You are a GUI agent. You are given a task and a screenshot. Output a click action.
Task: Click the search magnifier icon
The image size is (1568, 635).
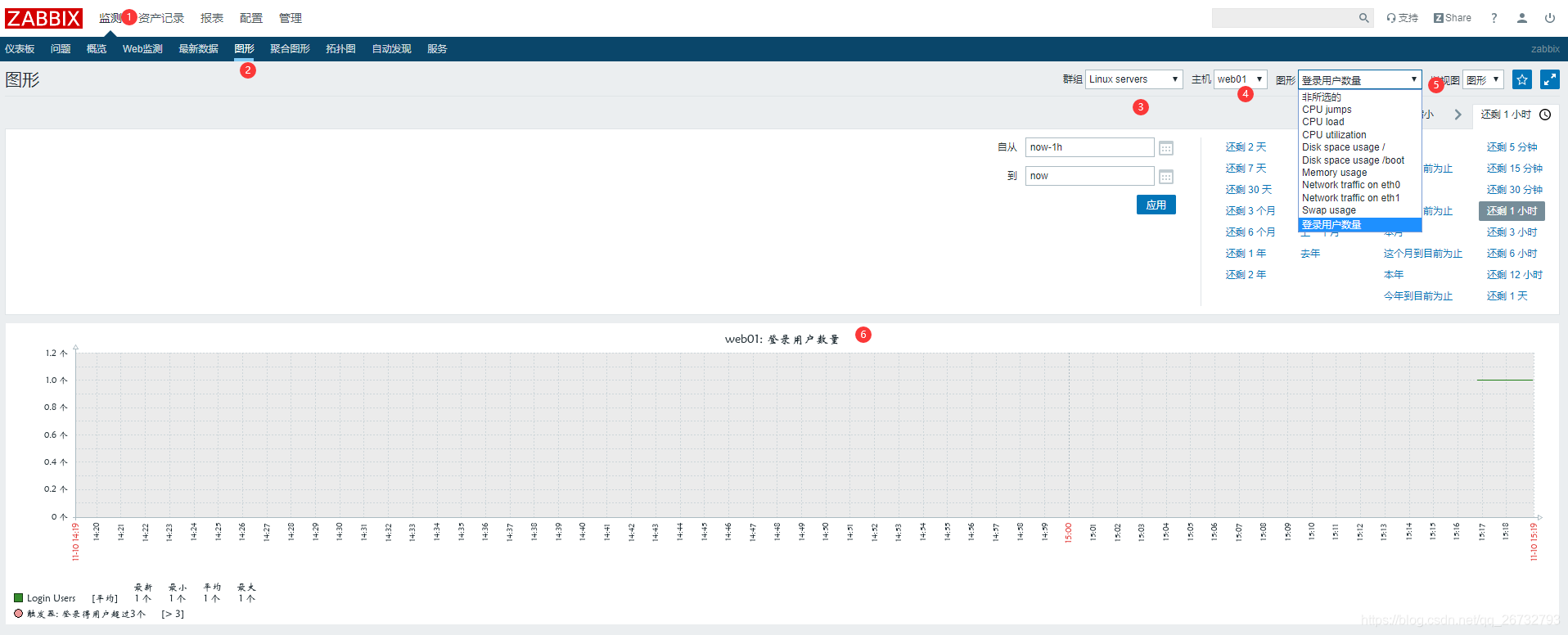(1363, 18)
